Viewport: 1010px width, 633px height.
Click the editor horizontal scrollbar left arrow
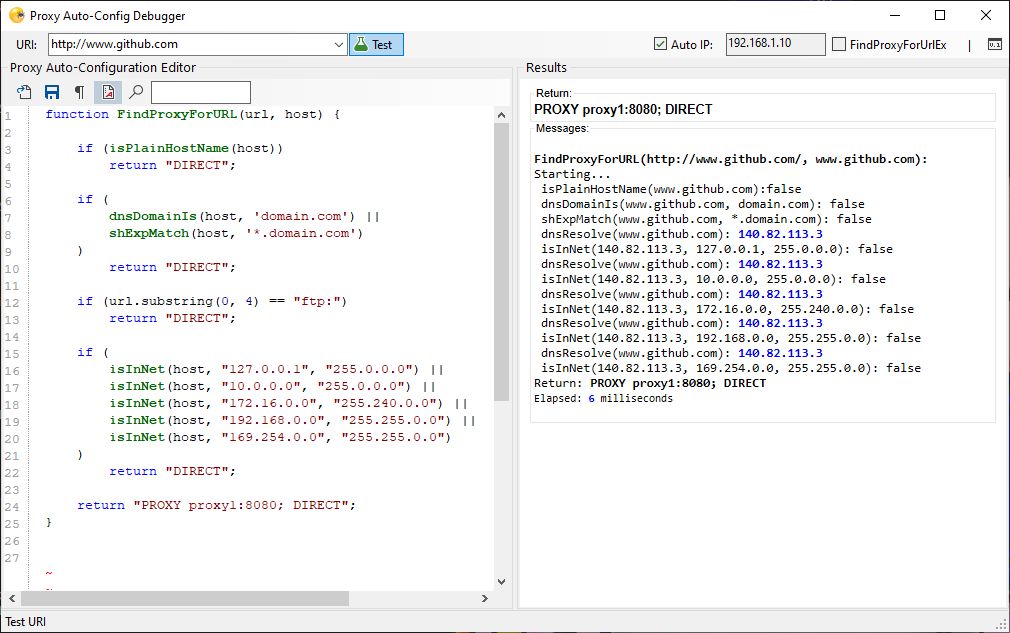12,598
